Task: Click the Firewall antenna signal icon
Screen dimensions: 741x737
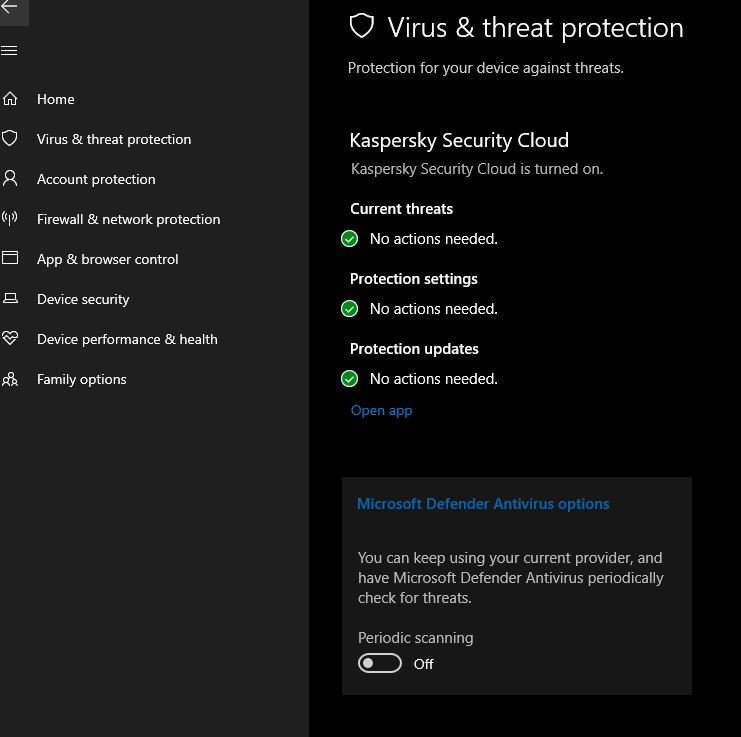Action: [10, 219]
